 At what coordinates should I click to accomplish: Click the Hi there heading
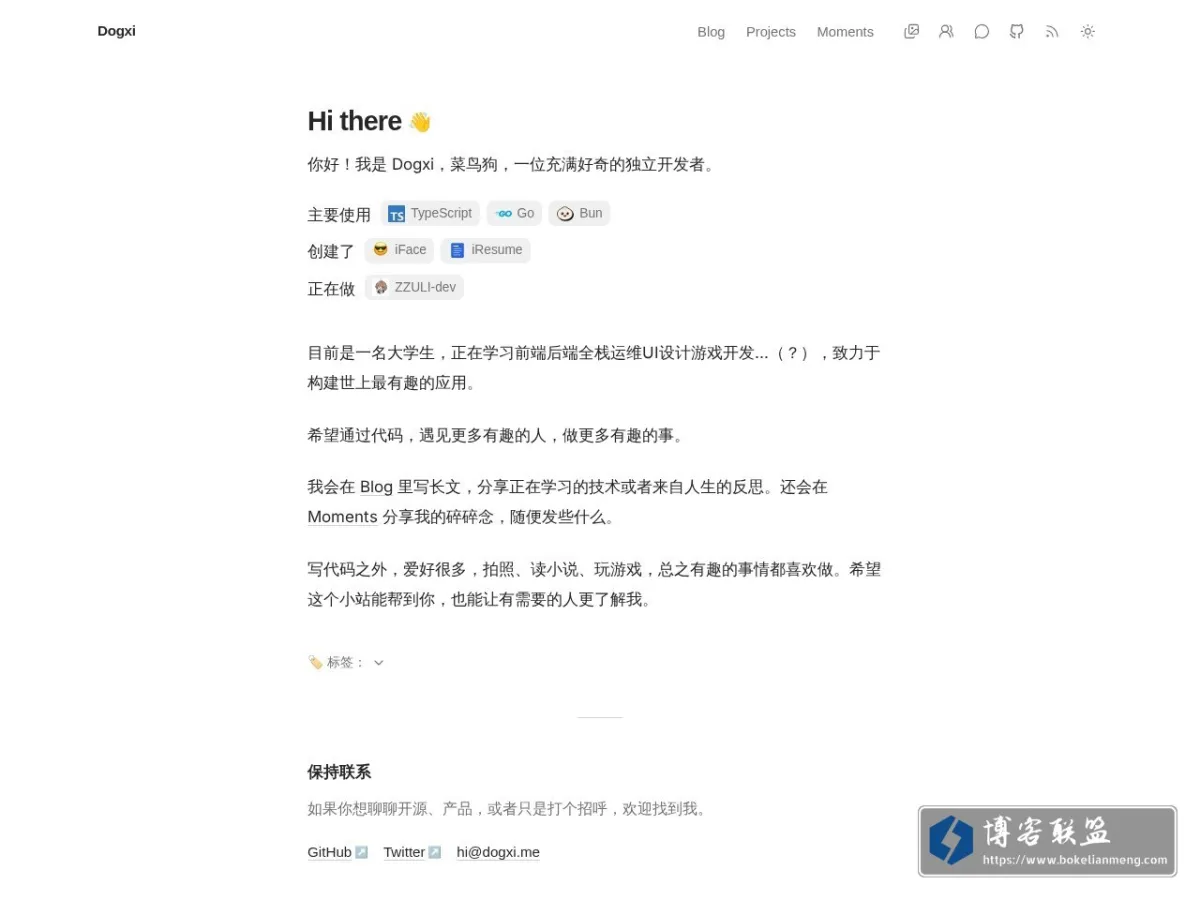369,121
